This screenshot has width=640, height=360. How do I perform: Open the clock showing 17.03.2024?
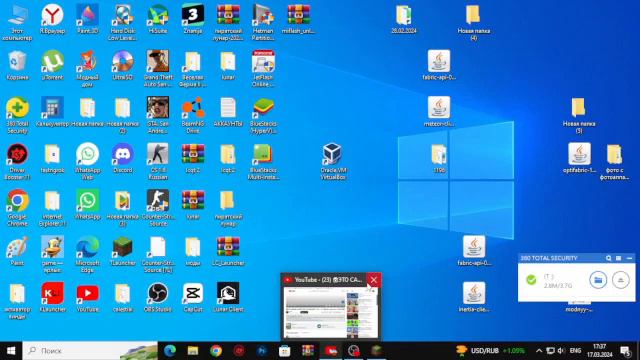(x=600, y=351)
